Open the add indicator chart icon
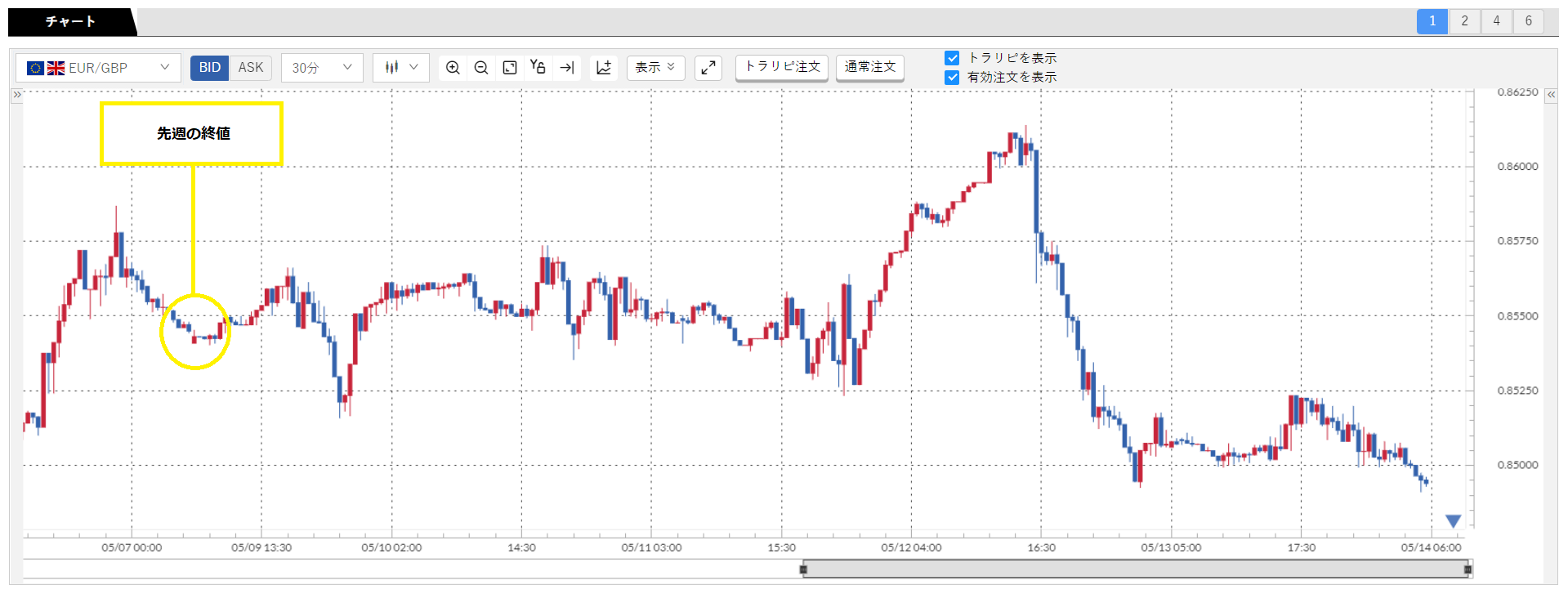Screen dimensions: 1568x594 point(604,68)
